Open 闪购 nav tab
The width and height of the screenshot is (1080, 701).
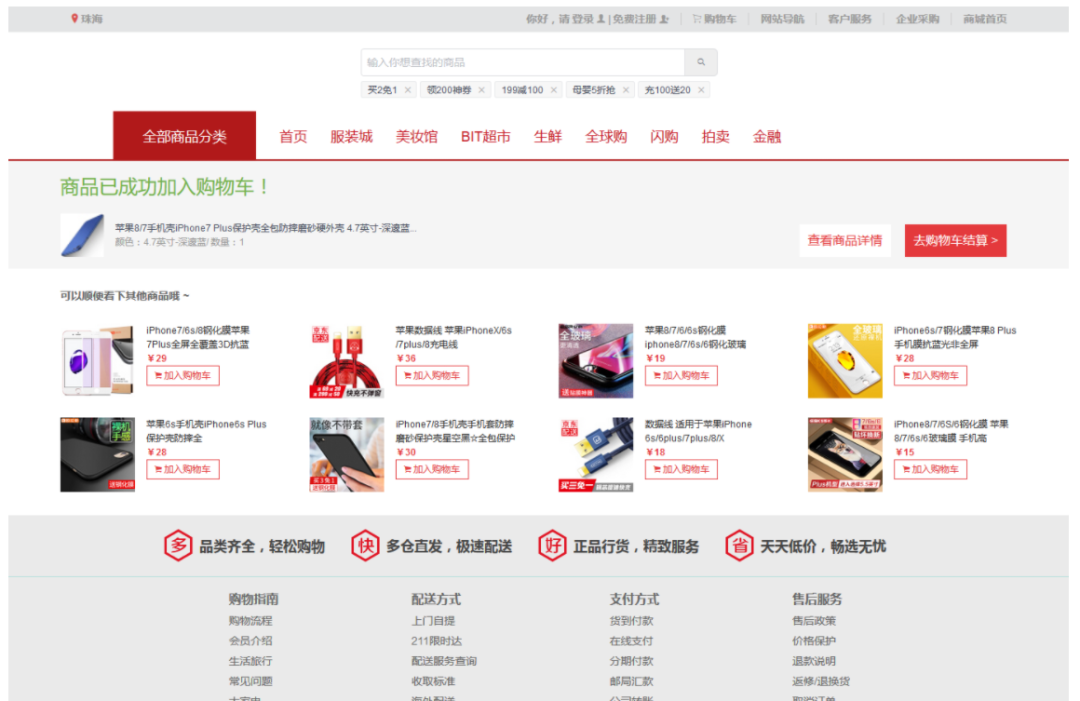point(664,136)
